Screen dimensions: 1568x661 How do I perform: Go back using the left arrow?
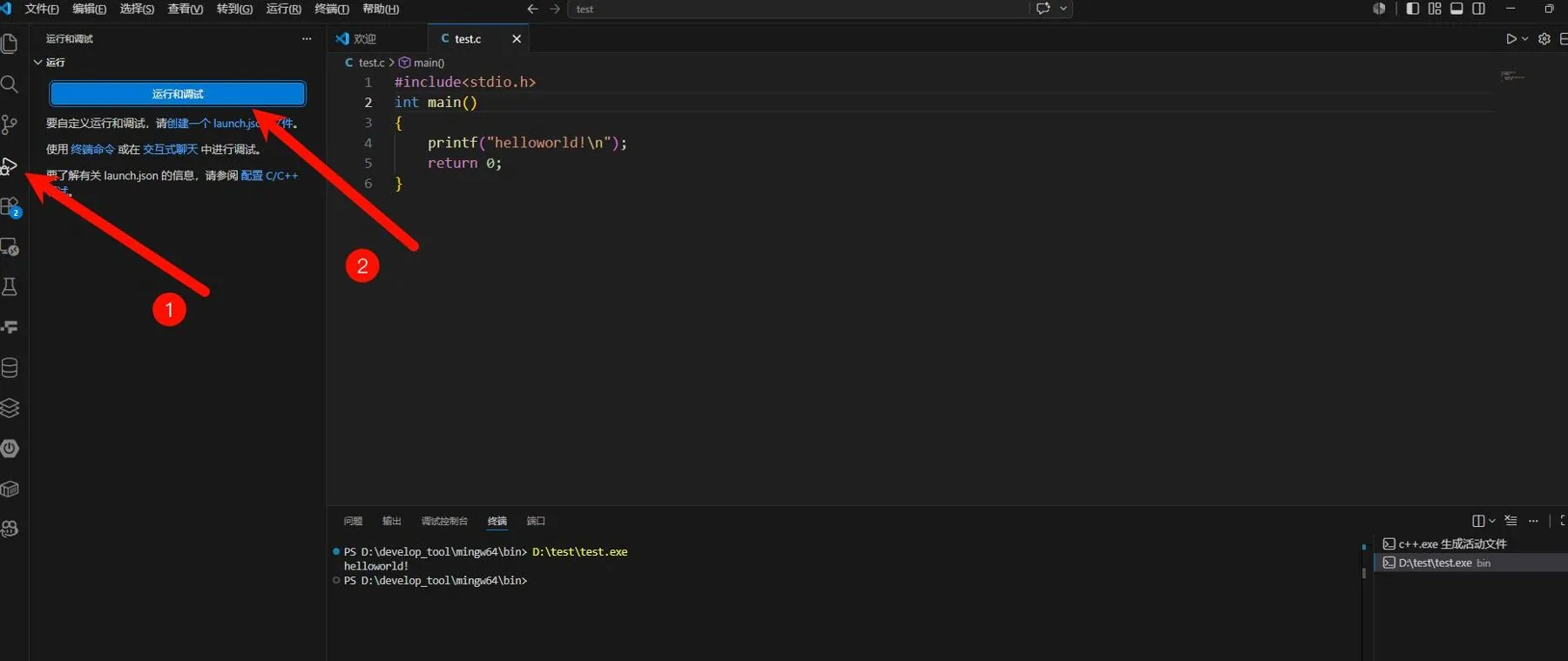point(532,9)
